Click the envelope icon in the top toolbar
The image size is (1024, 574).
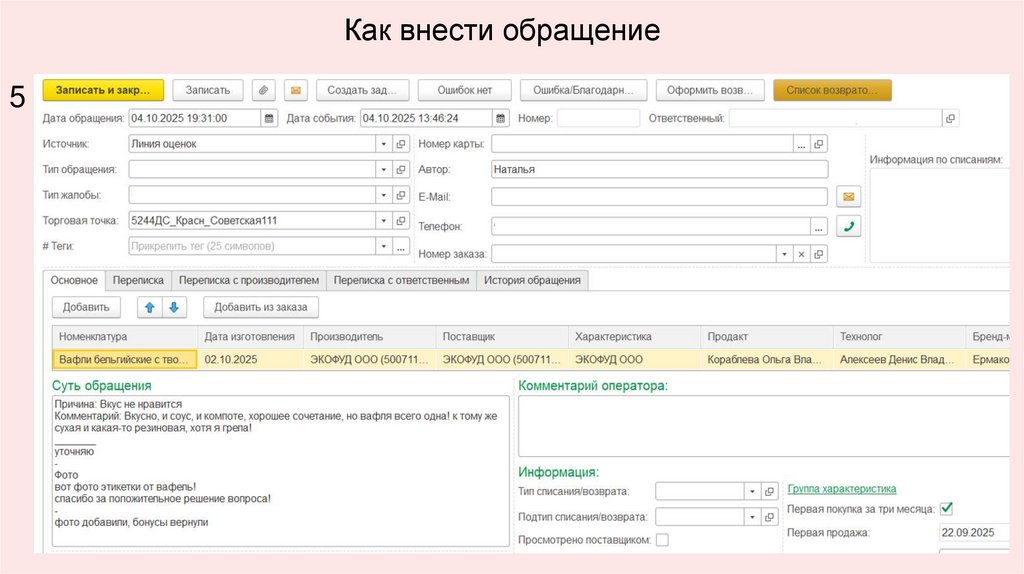pyautogui.click(x=295, y=90)
